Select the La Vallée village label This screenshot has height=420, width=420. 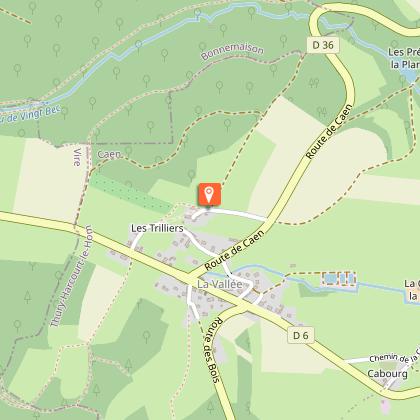pos(220,284)
